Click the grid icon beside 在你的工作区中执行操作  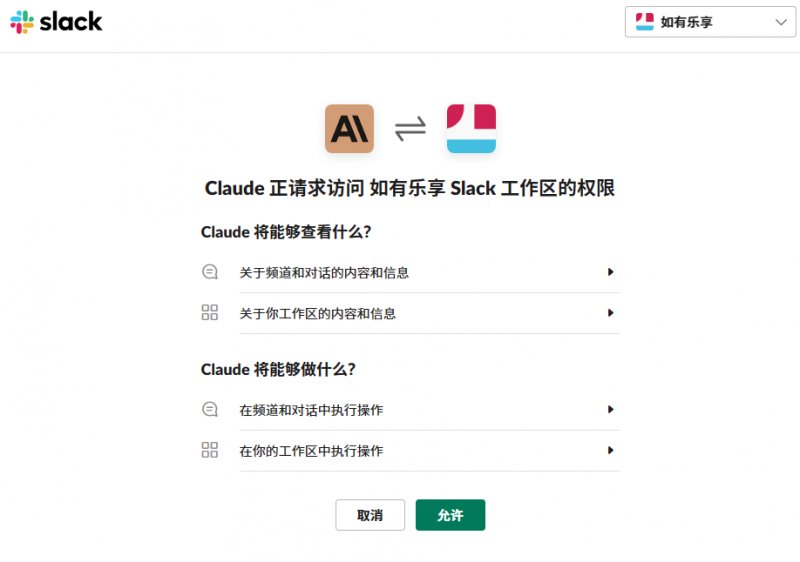point(210,450)
